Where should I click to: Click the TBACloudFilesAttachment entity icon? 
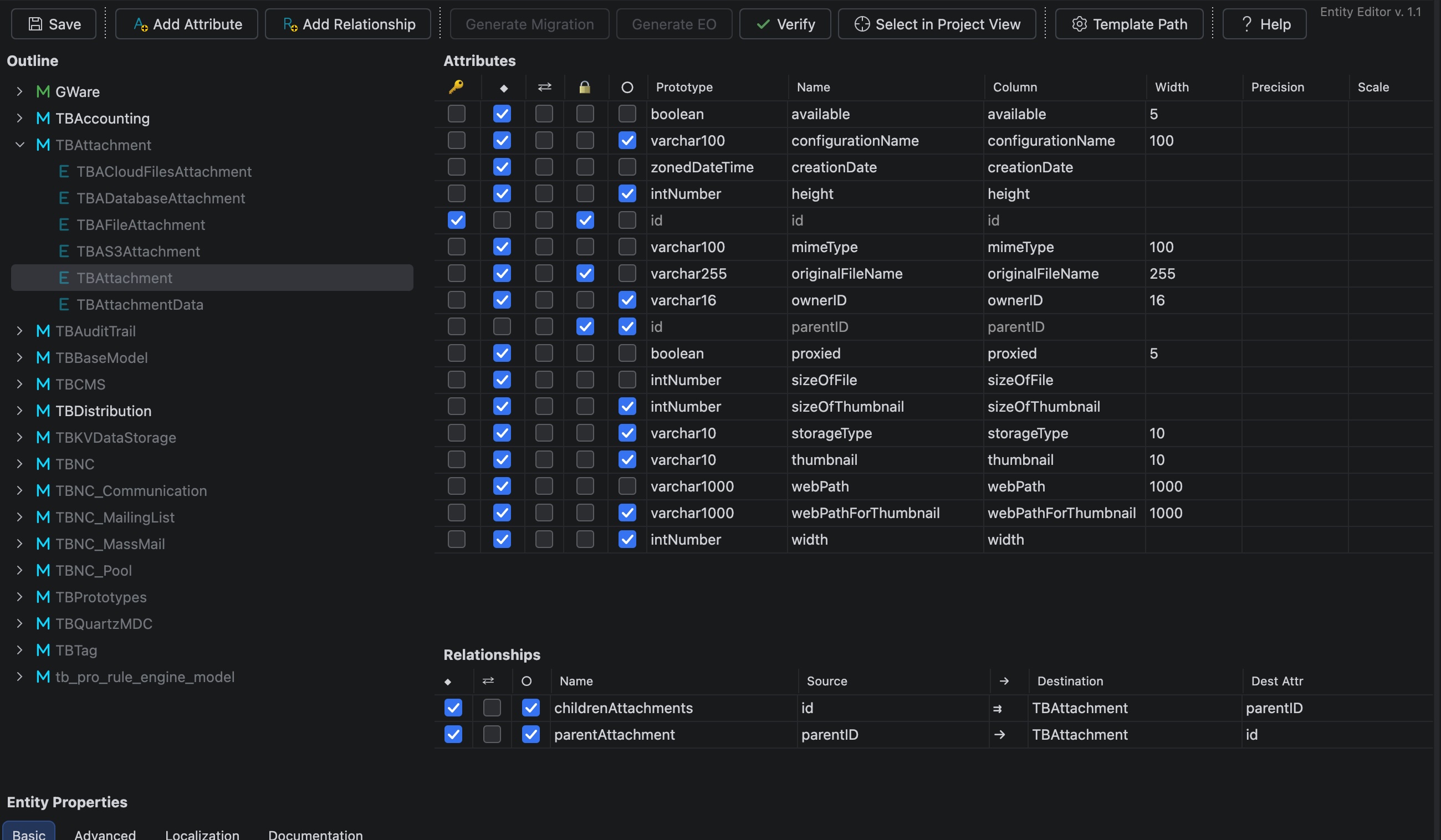point(64,172)
